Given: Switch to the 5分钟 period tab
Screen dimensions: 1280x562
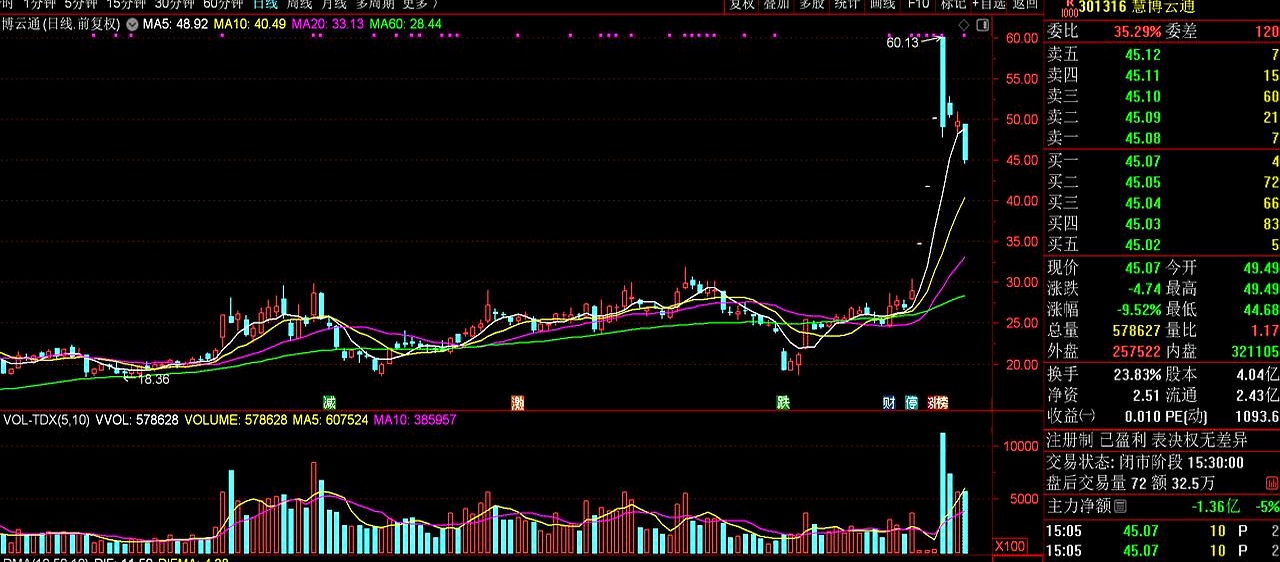Looking at the screenshot, I should pyautogui.click(x=83, y=4).
